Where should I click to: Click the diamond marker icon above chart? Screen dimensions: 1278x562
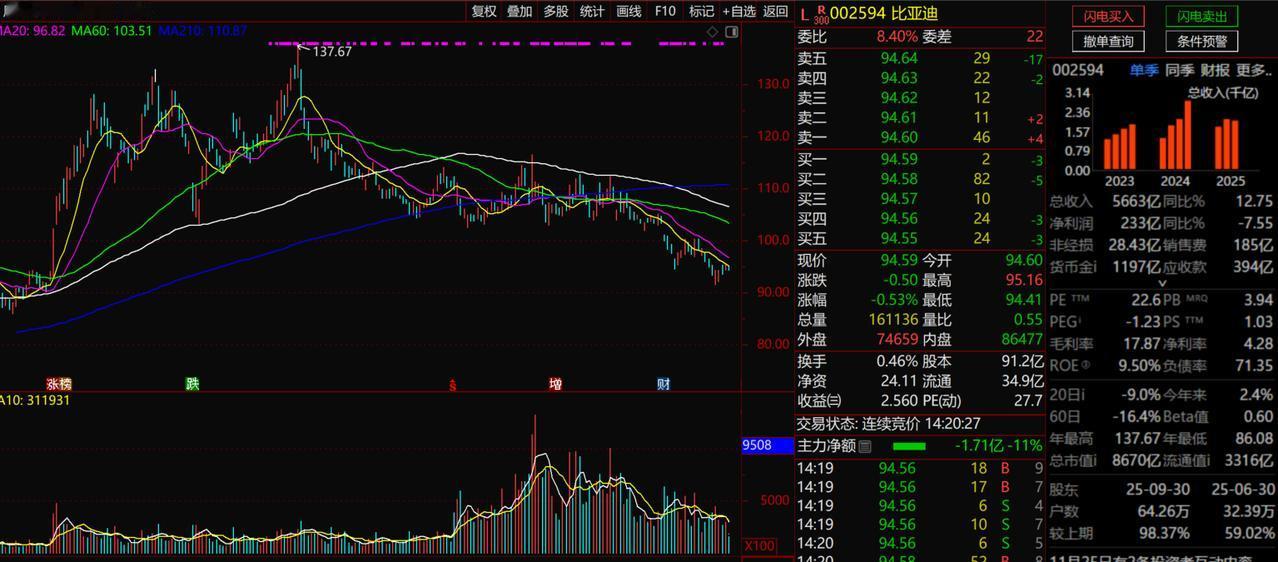point(713,32)
